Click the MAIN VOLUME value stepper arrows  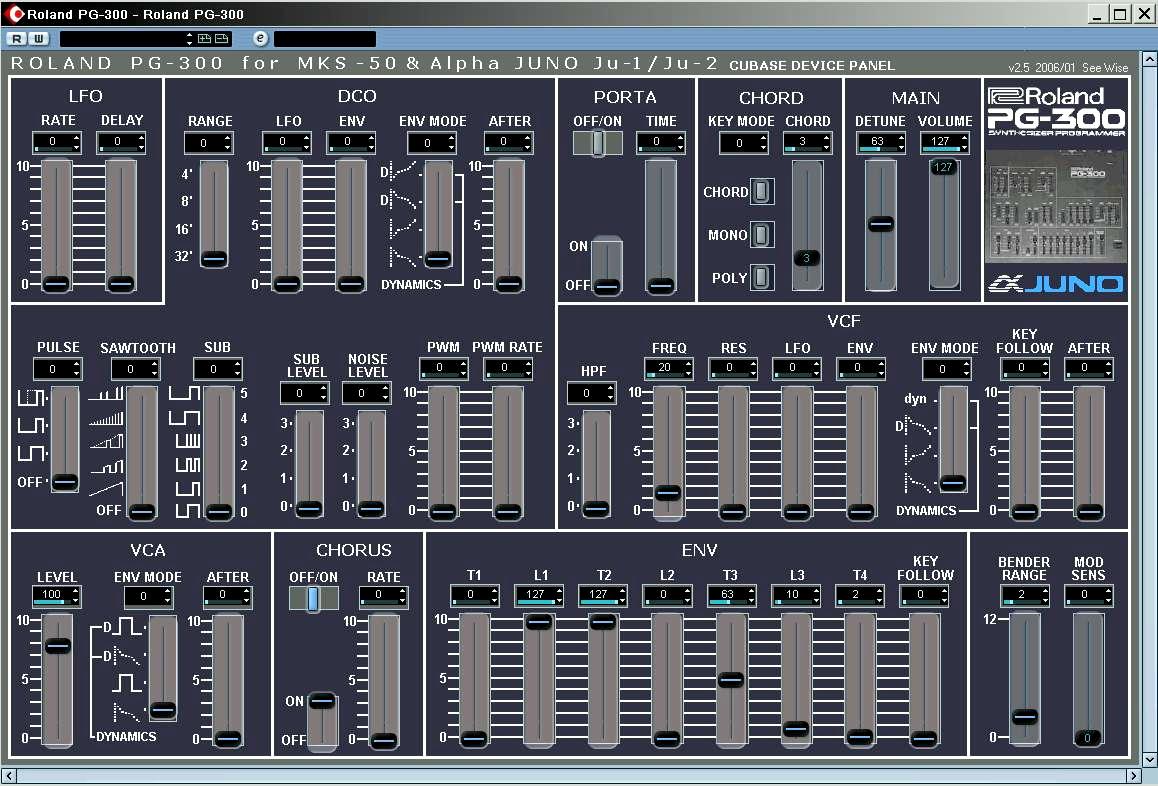coord(966,143)
